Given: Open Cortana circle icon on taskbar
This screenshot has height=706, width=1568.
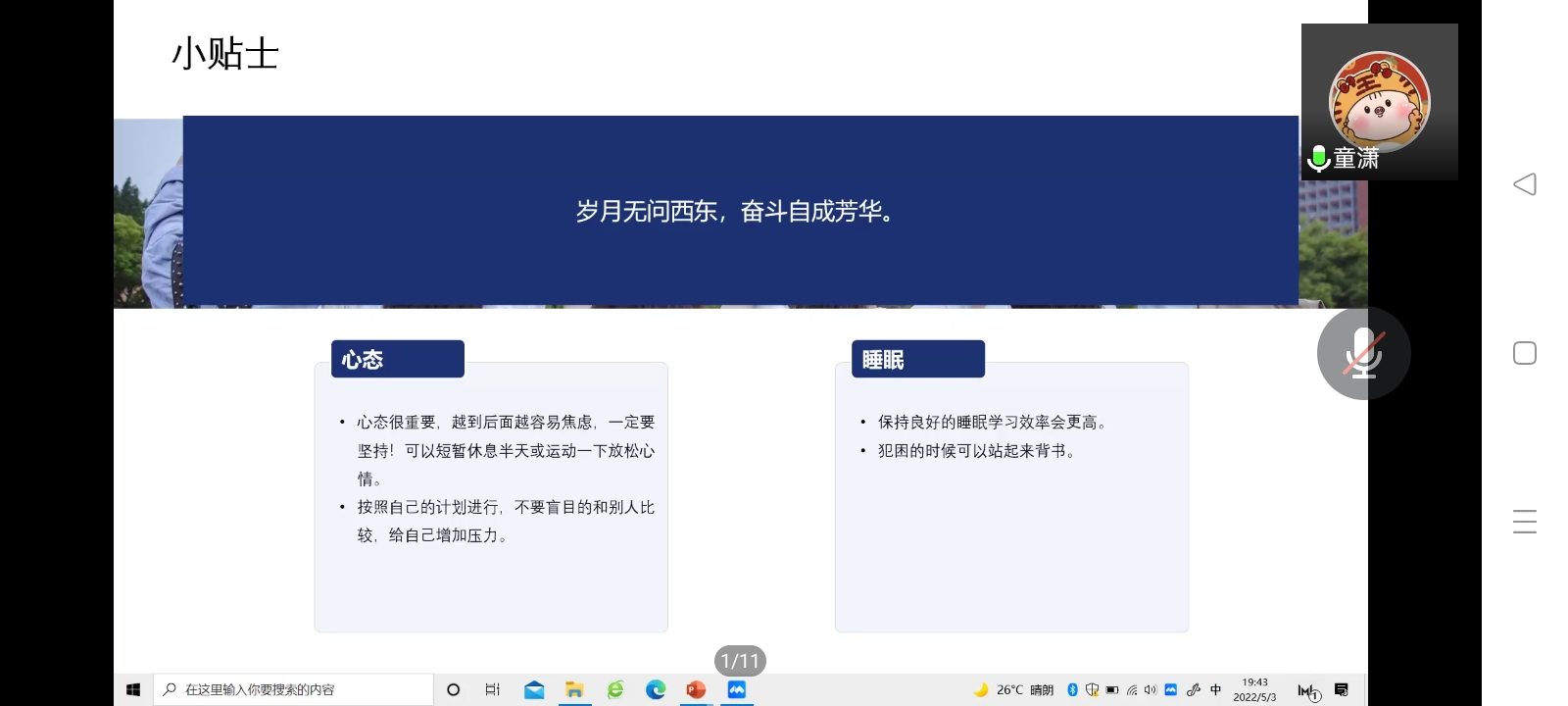Looking at the screenshot, I should (x=453, y=690).
